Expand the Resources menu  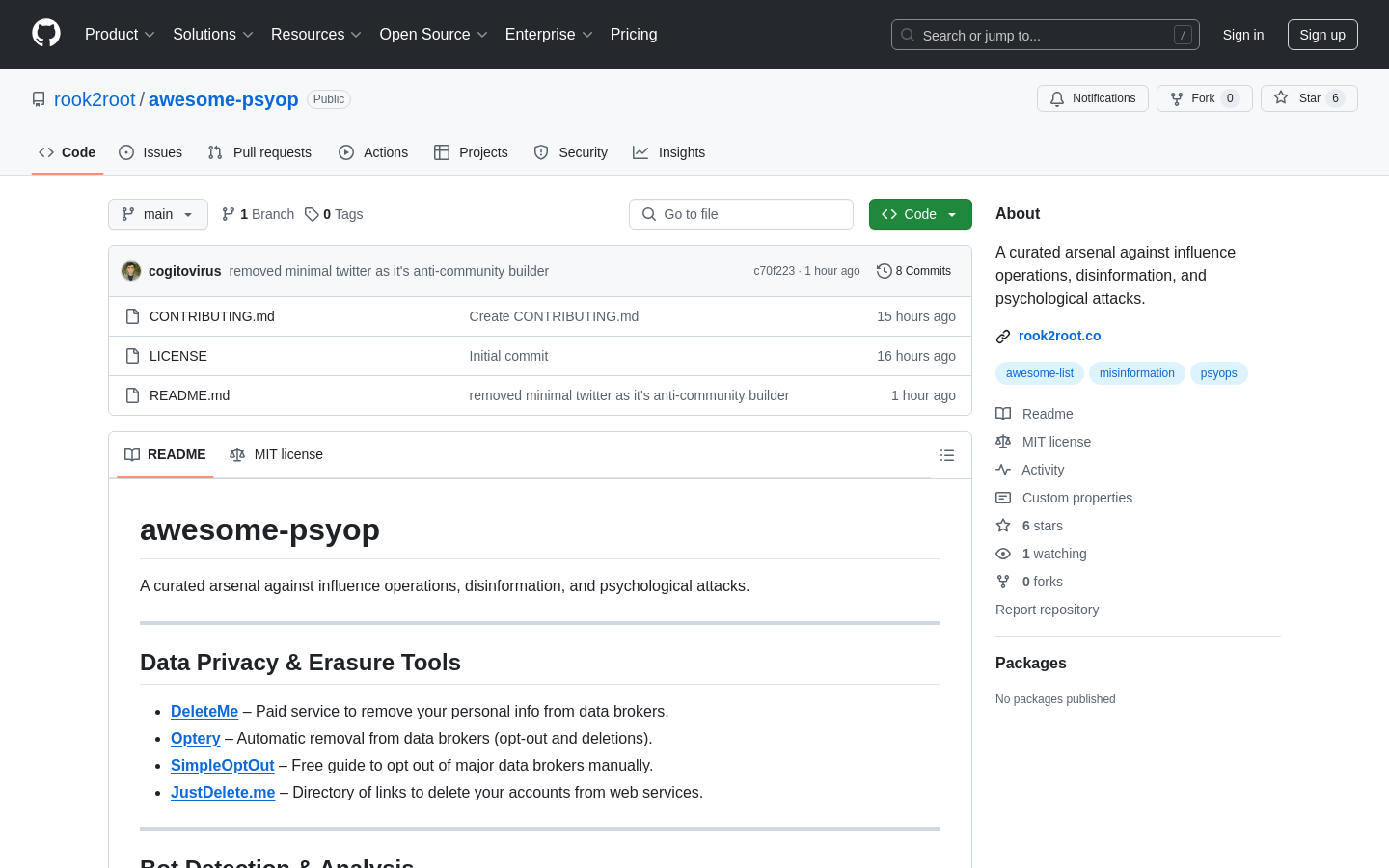(316, 34)
